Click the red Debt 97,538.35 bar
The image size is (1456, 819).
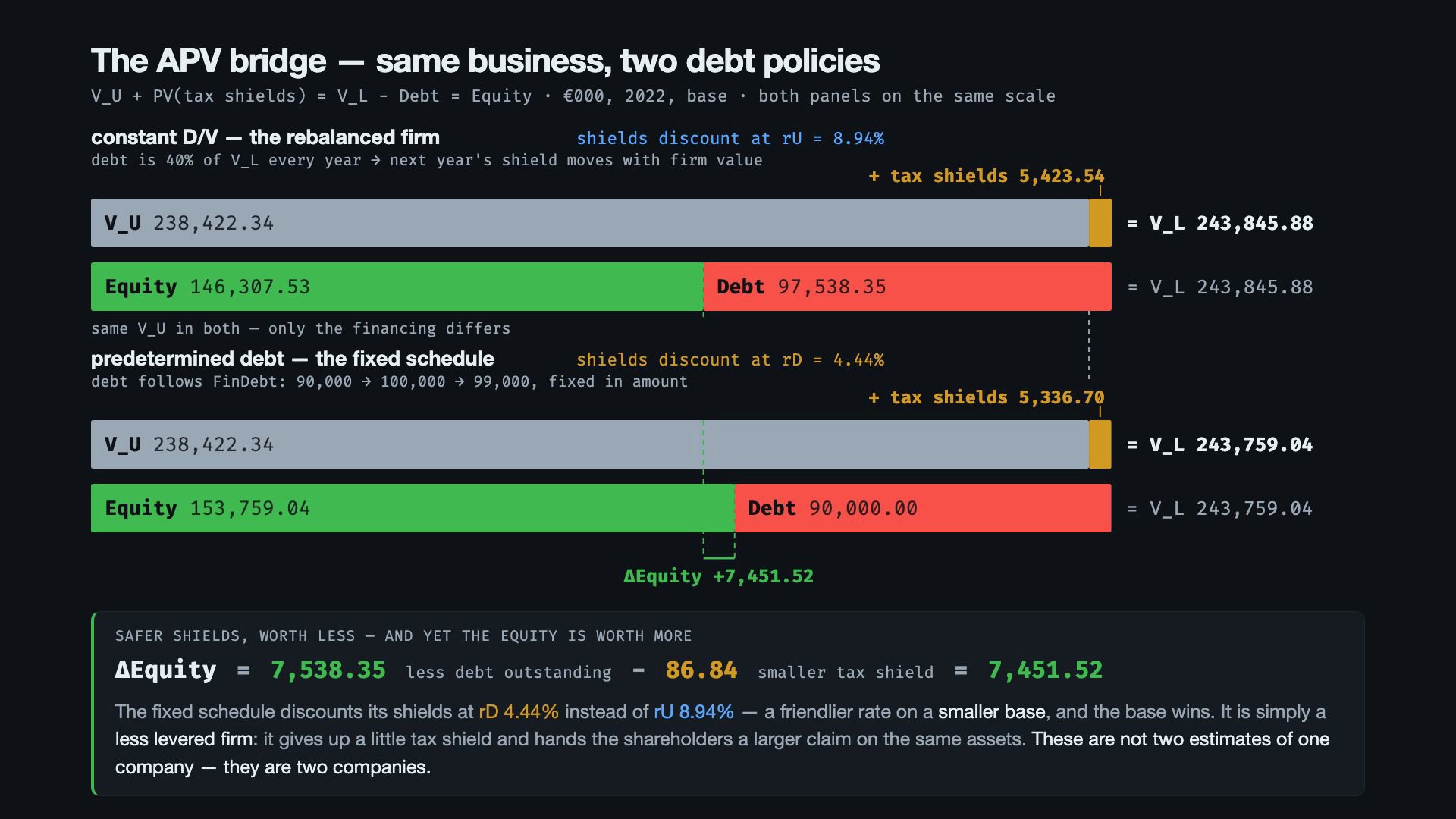click(x=908, y=287)
